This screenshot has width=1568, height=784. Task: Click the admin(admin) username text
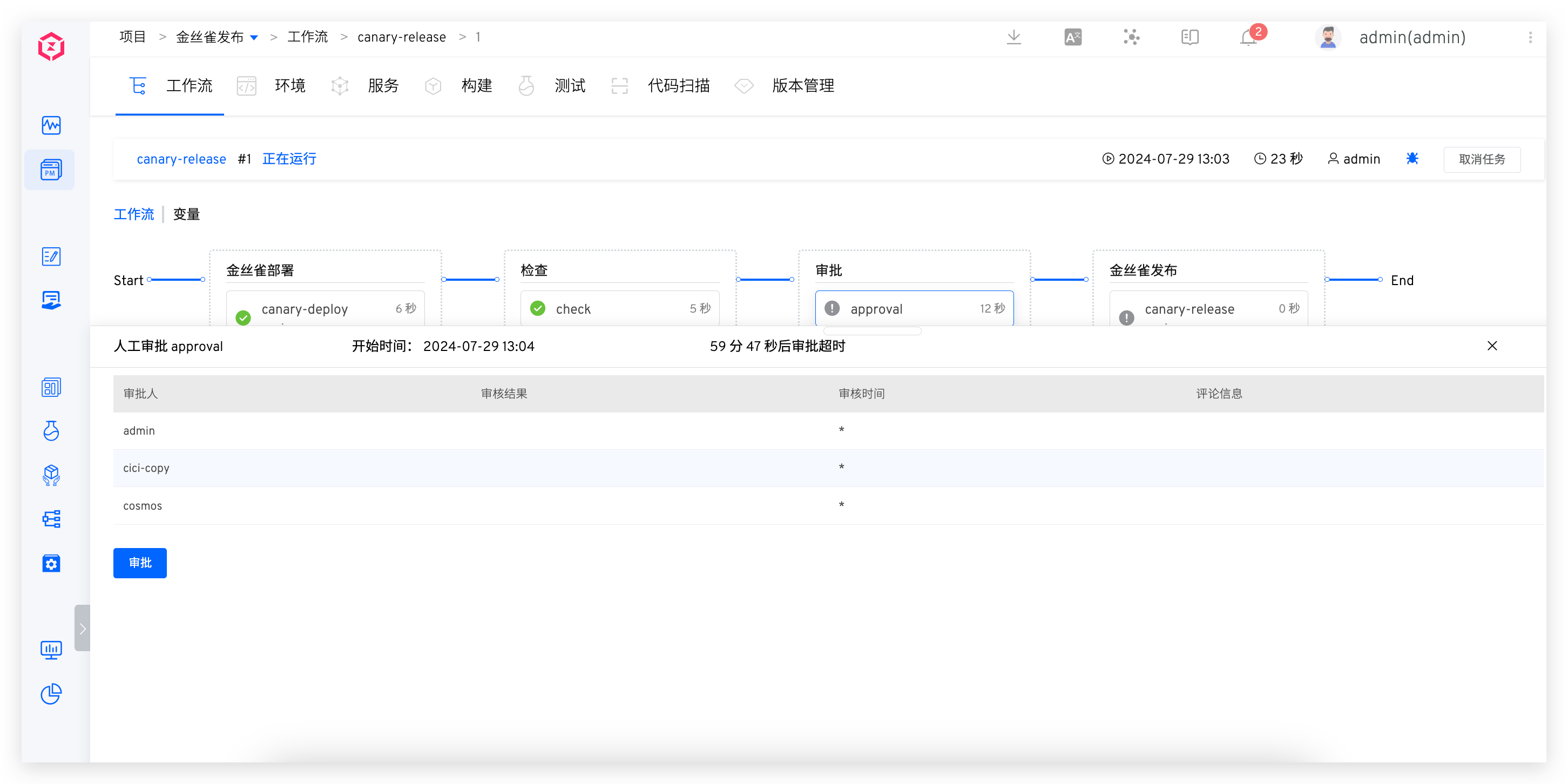[x=1412, y=37]
